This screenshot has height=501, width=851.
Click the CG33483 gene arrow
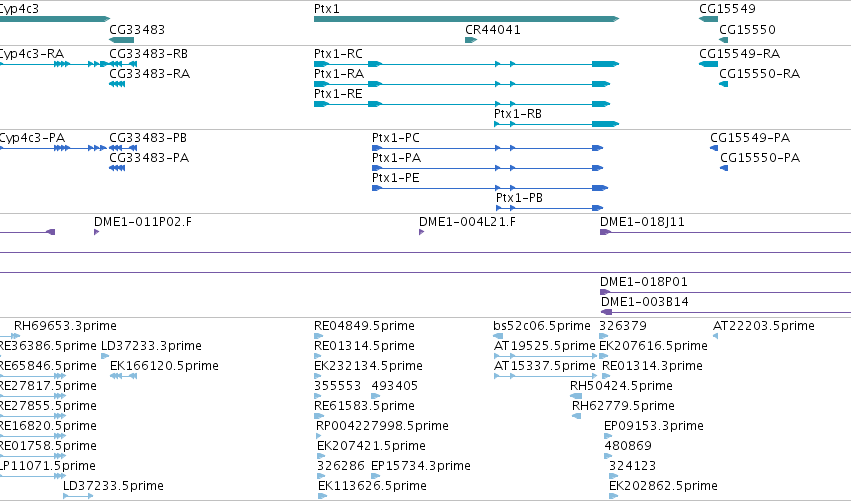pyautogui.click(x=122, y=40)
